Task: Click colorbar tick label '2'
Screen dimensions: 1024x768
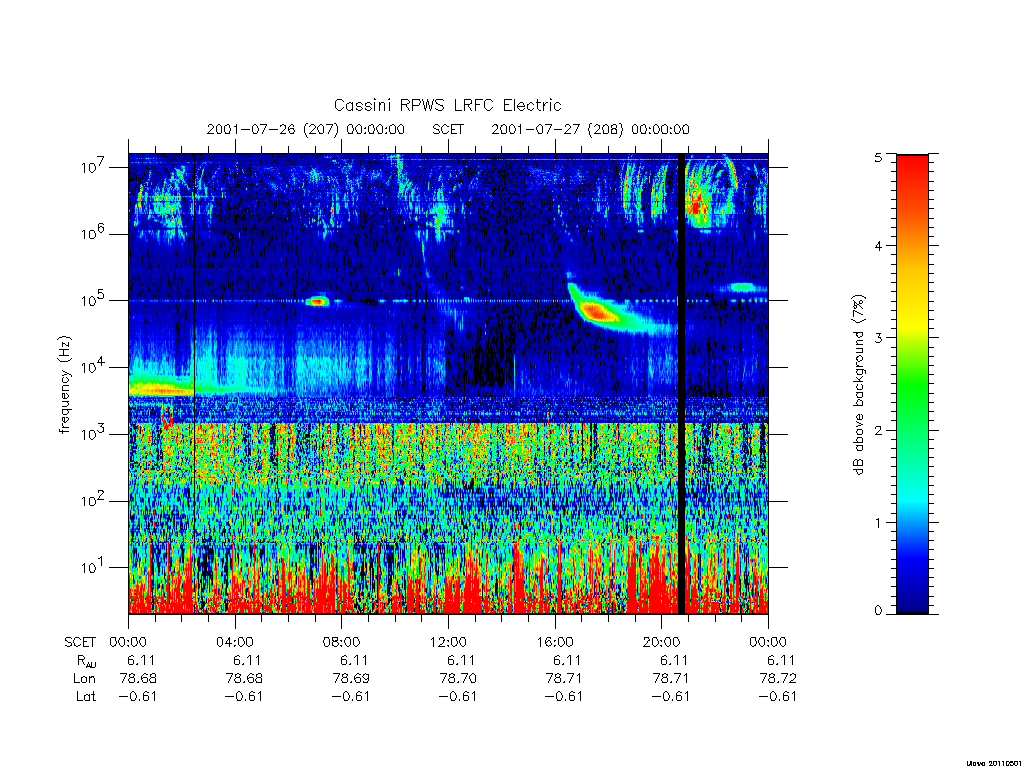Action: click(x=878, y=430)
